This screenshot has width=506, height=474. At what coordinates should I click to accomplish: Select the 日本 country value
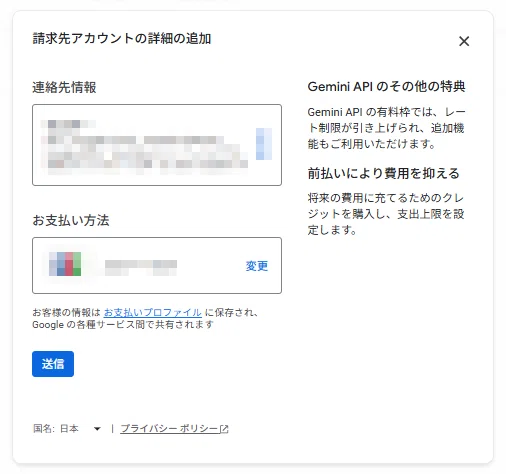(69, 428)
